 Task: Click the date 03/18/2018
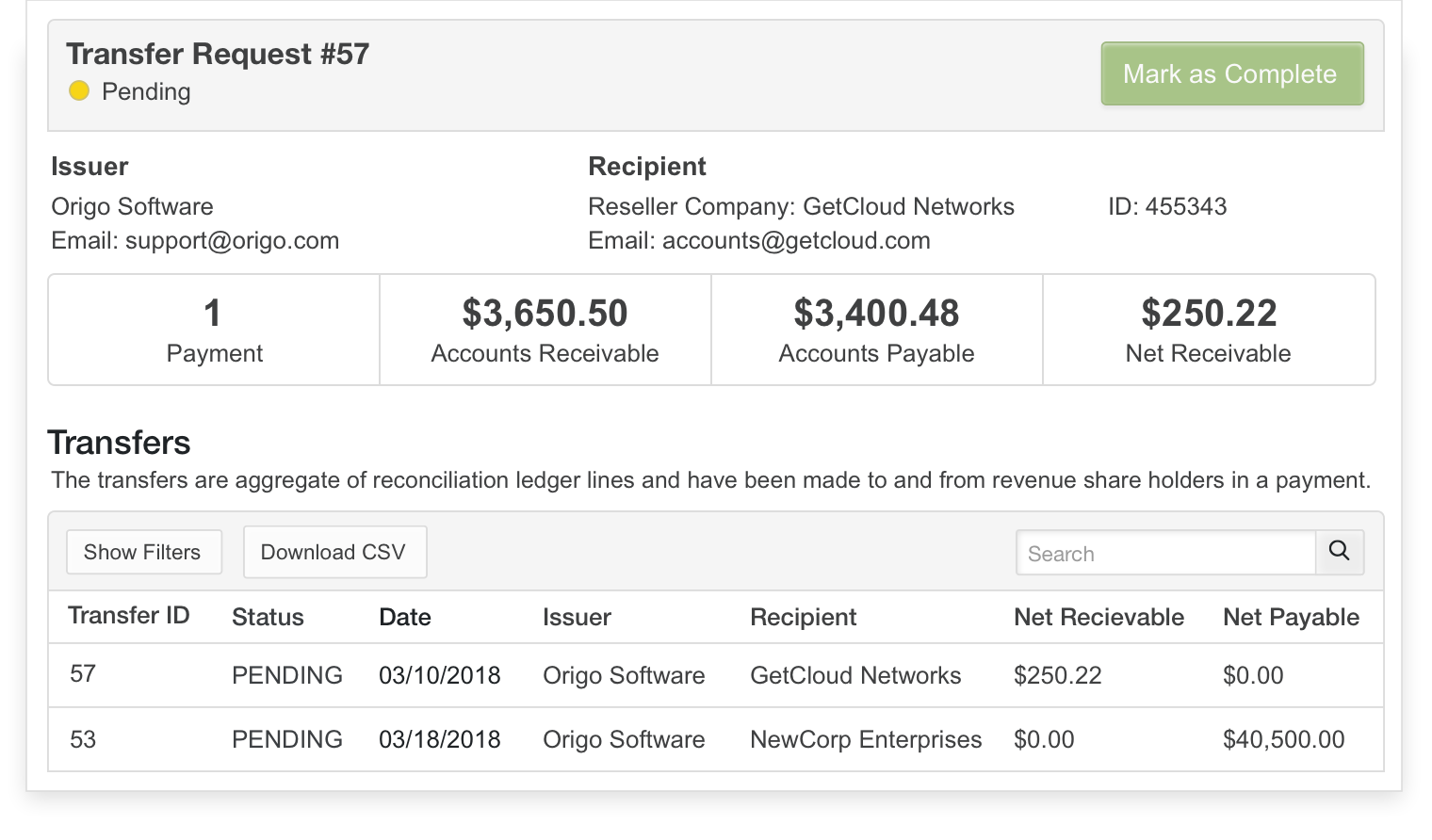[x=439, y=739]
